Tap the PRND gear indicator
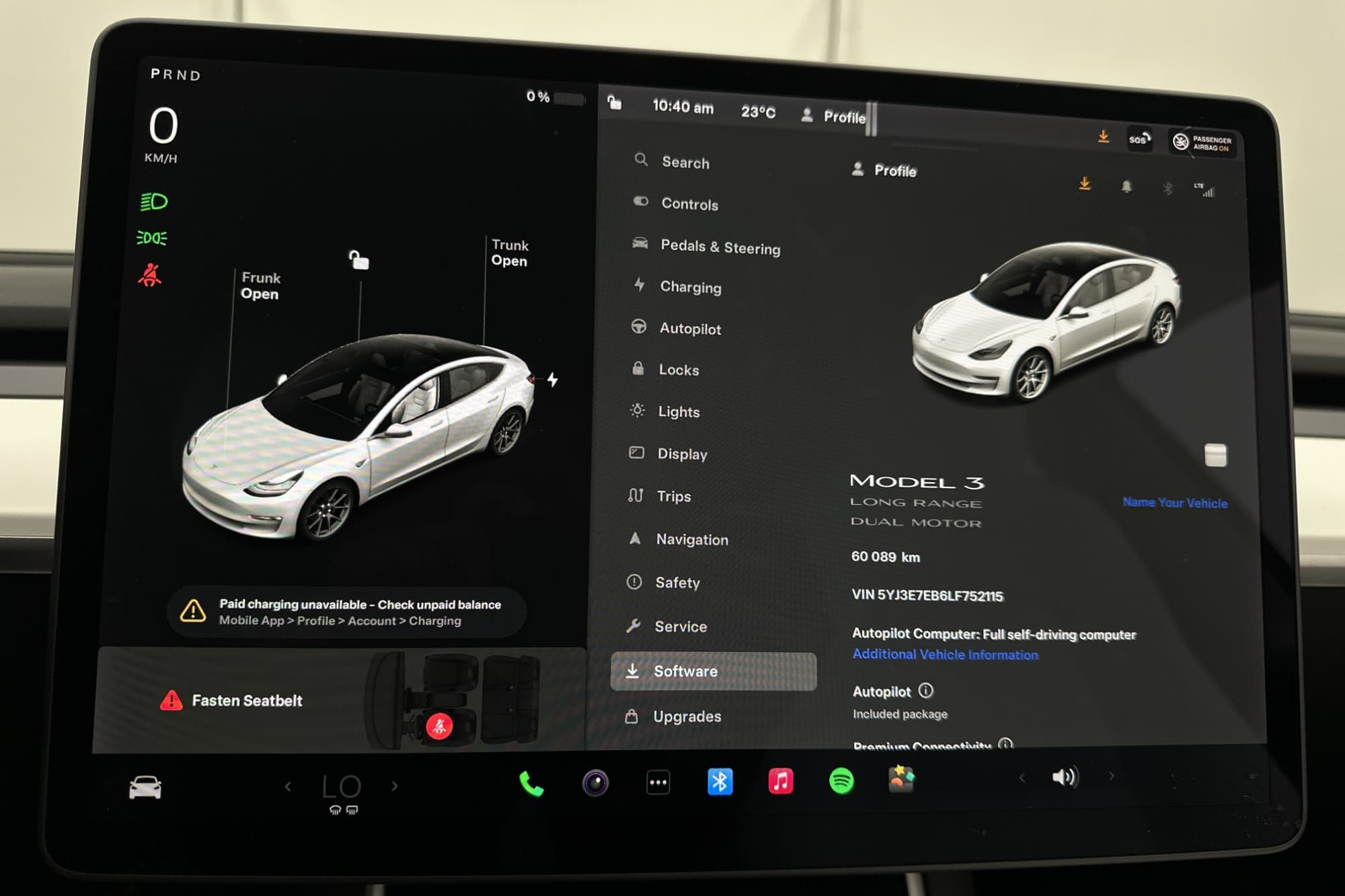1345x896 pixels. tap(176, 75)
